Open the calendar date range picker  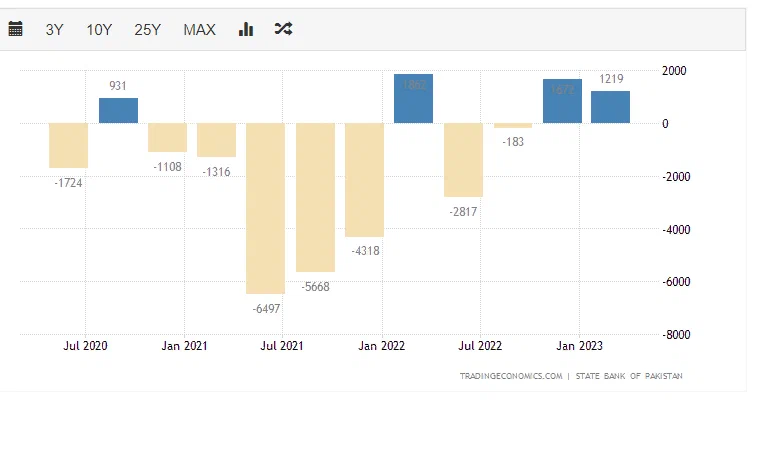tap(15, 29)
